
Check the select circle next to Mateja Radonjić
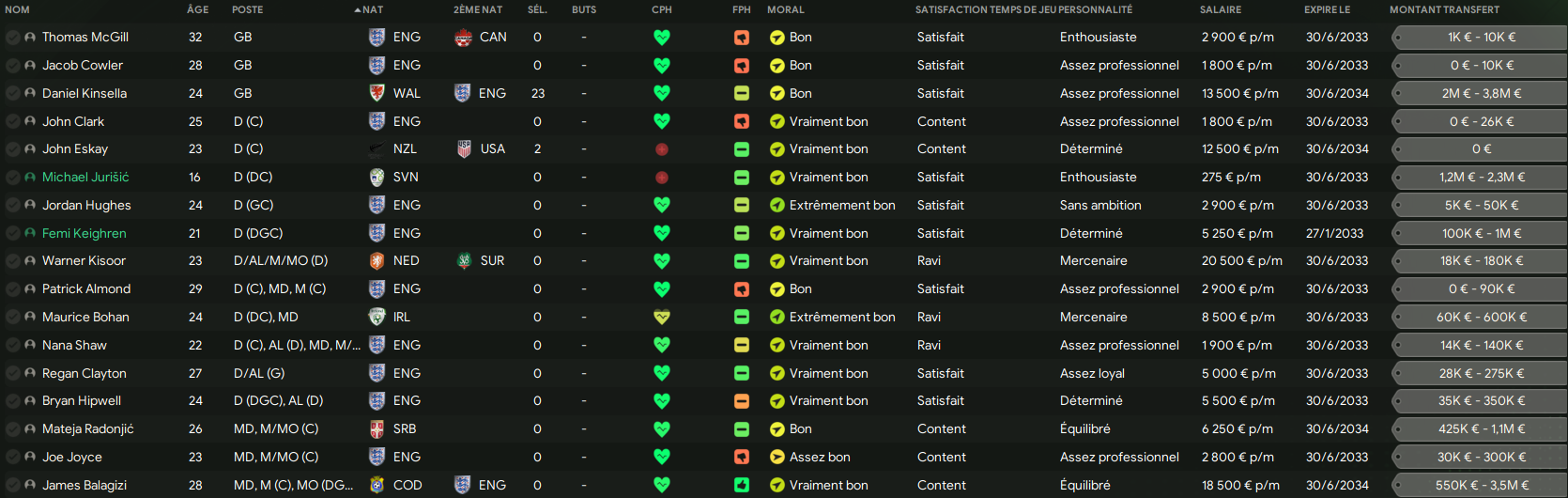click(x=12, y=429)
